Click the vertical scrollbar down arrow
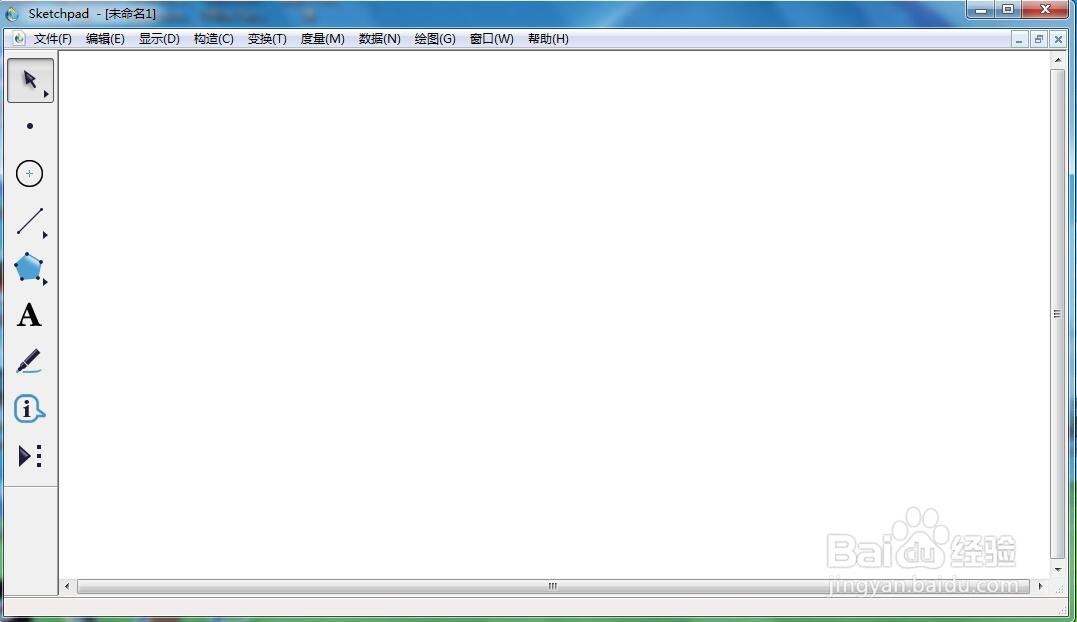Viewport: 1077px width, 622px height. (x=1058, y=569)
